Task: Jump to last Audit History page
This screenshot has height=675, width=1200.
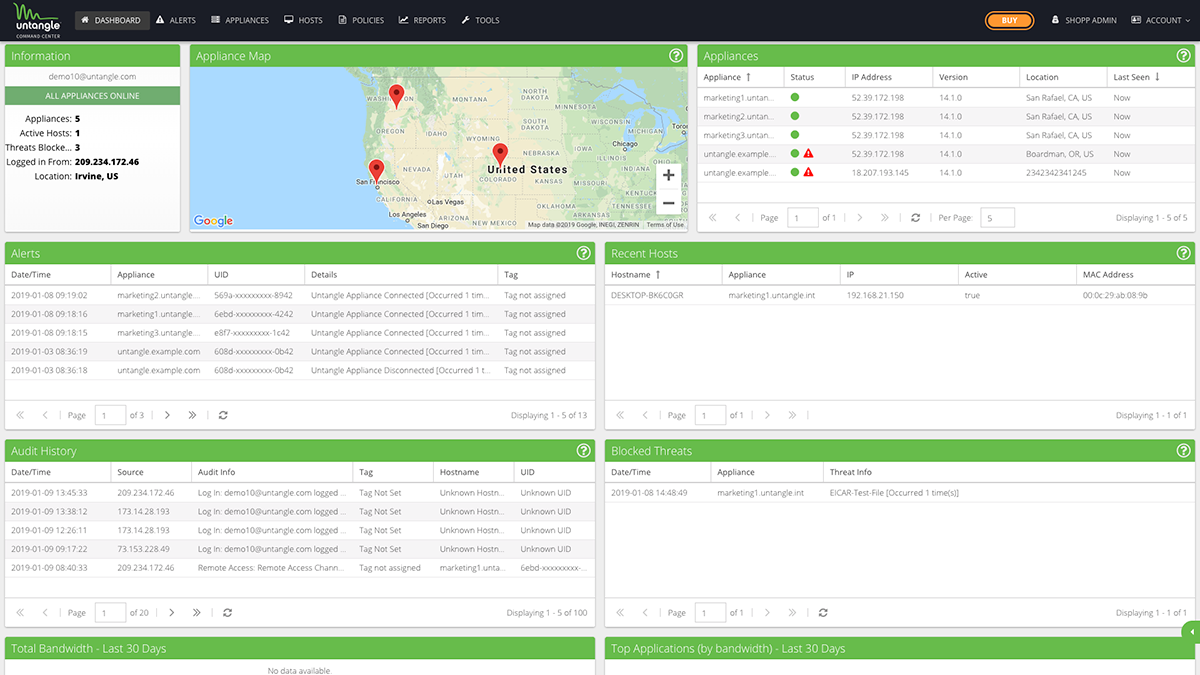Action: pyautogui.click(x=197, y=612)
